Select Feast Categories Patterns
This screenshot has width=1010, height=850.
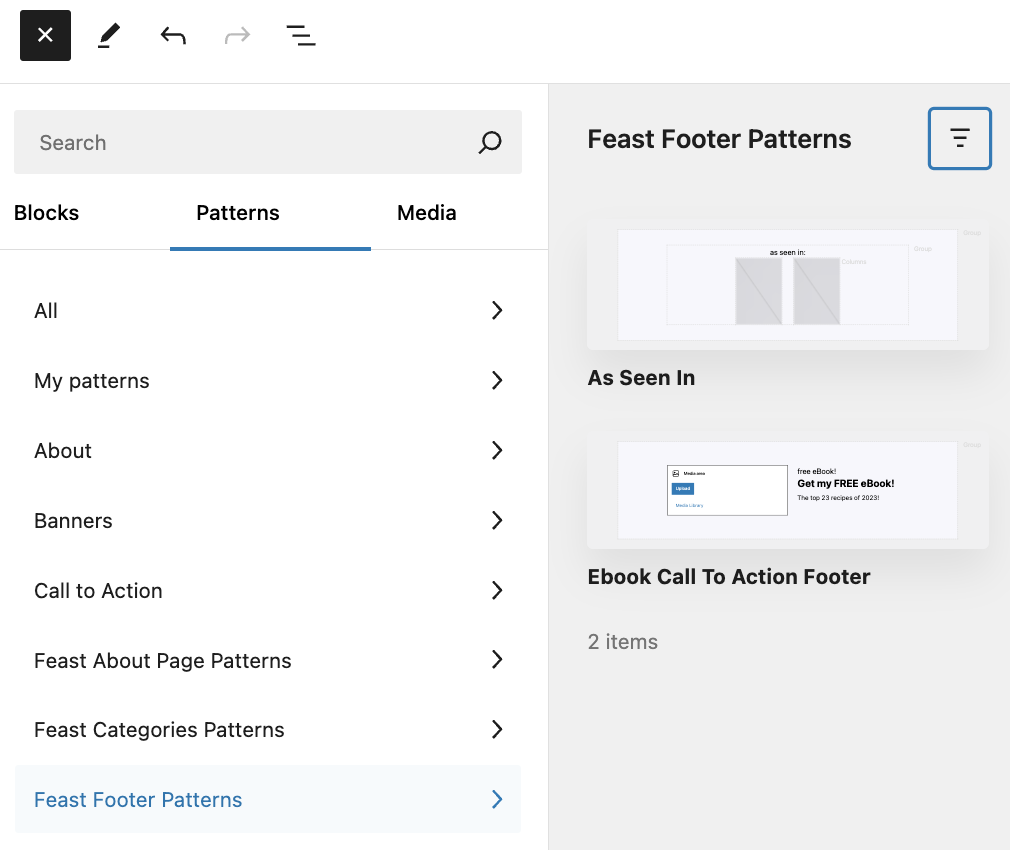coord(268,730)
